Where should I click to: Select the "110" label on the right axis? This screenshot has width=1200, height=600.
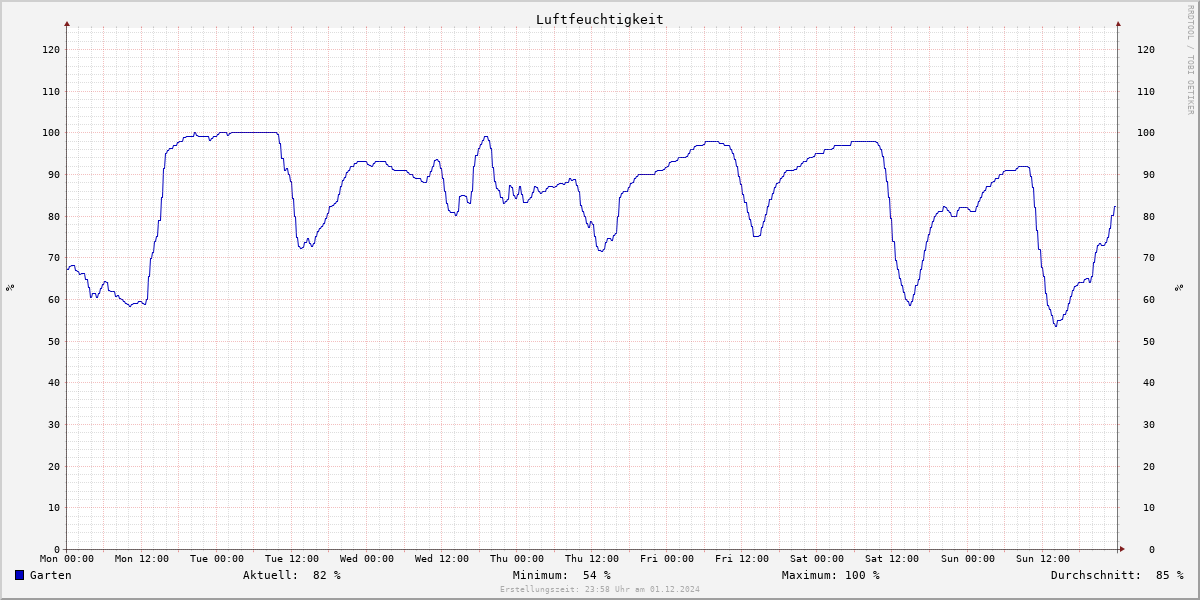coord(1146,92)
